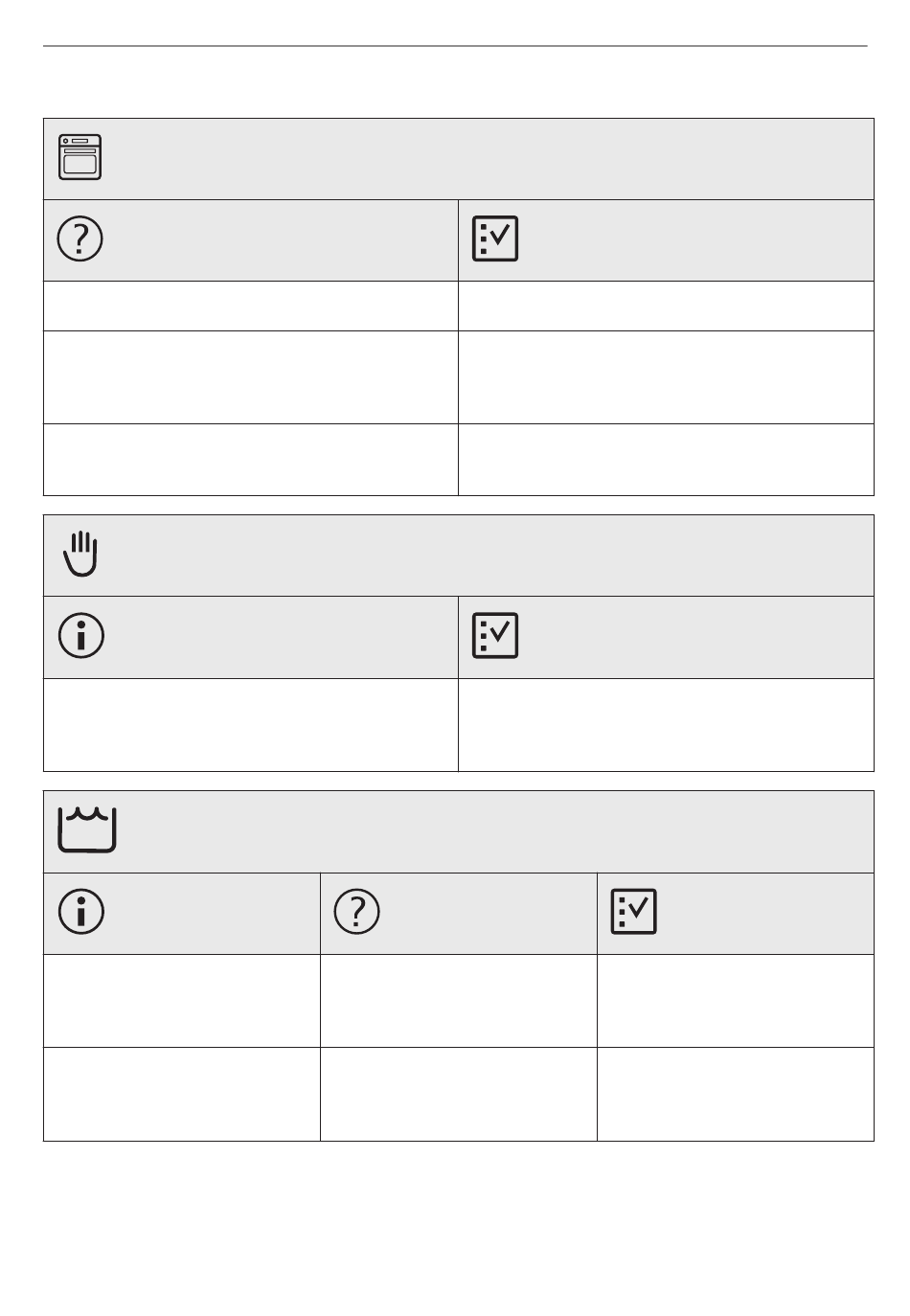Viewport: 910px width, 1316px height.
Task: Click the info icon in the hand section
Action: tap(80, 635)
